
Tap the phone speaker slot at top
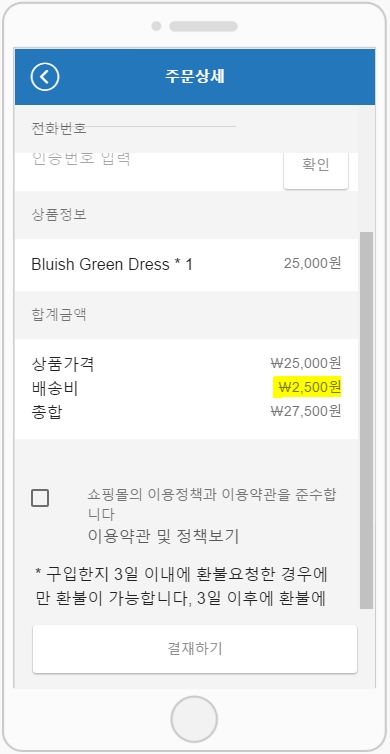point(203,26)
